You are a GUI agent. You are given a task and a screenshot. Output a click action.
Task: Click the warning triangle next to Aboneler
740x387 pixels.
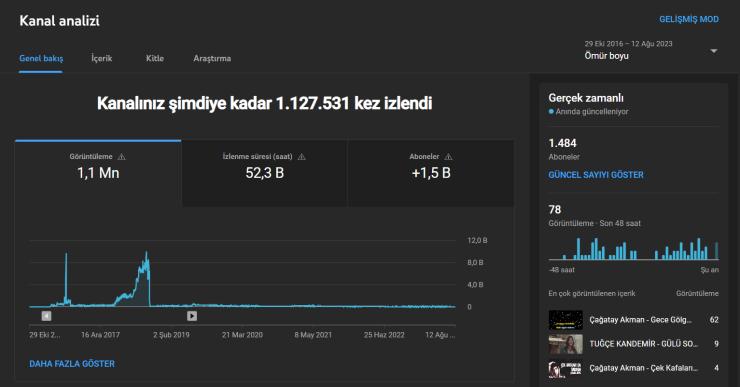[x=448, y=157]
